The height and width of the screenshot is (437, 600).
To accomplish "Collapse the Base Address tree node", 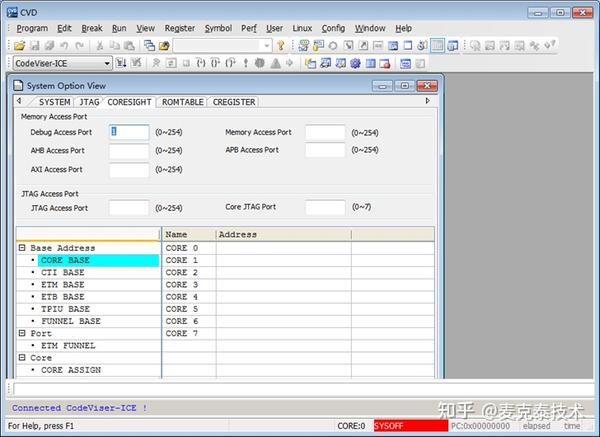I will tap(22, 248).
